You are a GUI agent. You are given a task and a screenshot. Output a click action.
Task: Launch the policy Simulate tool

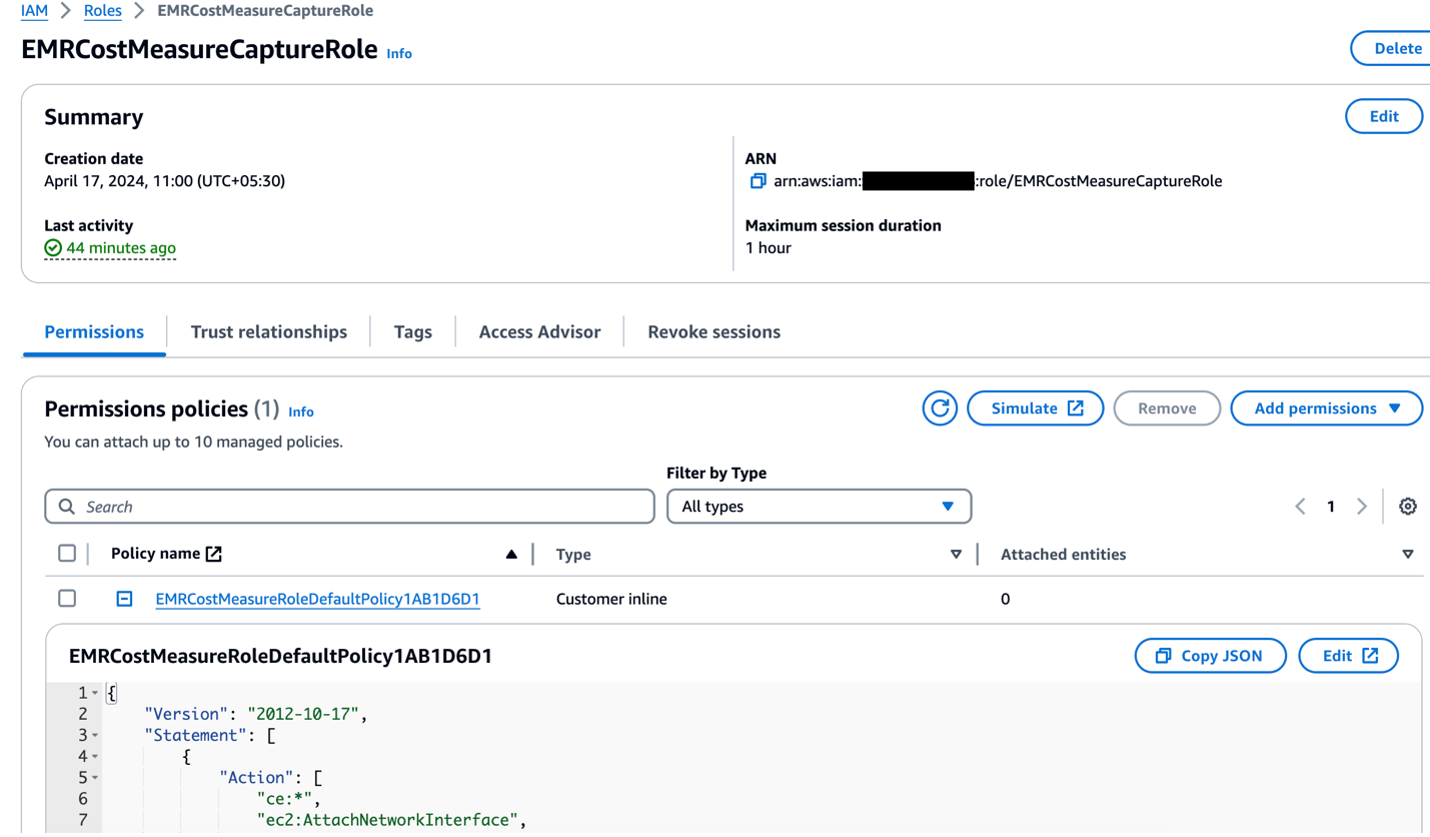pyautogui.click(x=1035, y=408)
